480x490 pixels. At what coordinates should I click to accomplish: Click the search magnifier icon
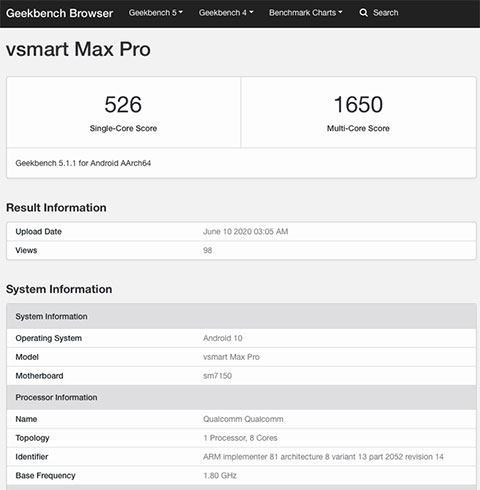pyautogui.click(x=363, y=13)
